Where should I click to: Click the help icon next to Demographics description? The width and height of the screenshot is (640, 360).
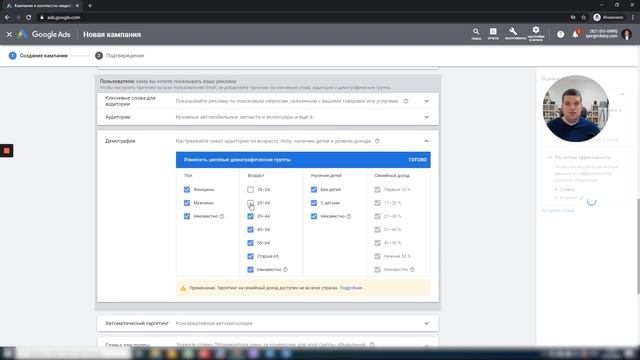click(x=377, y=141)
